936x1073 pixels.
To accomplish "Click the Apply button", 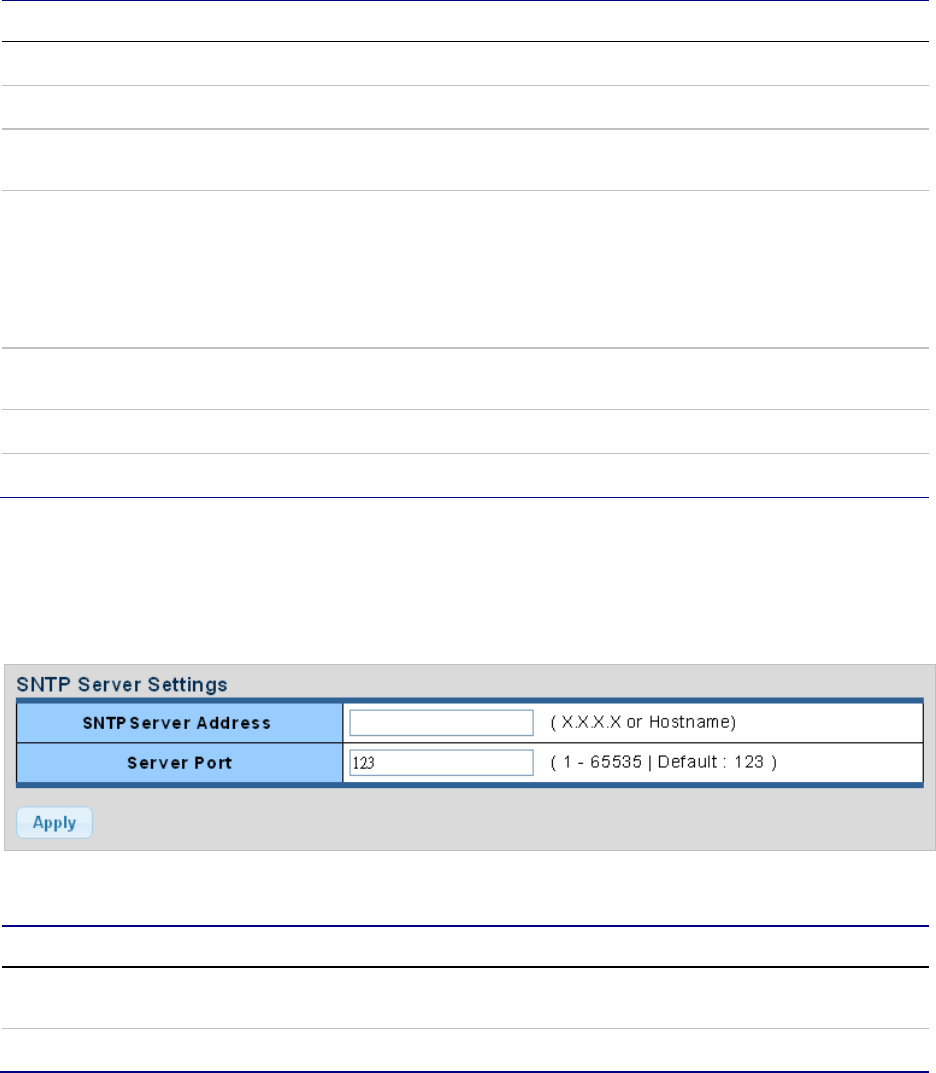I will (54, 823).
